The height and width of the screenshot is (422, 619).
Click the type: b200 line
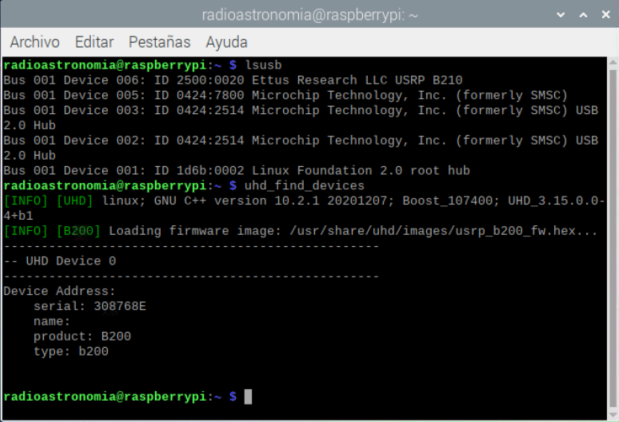(x=71, y=351)
